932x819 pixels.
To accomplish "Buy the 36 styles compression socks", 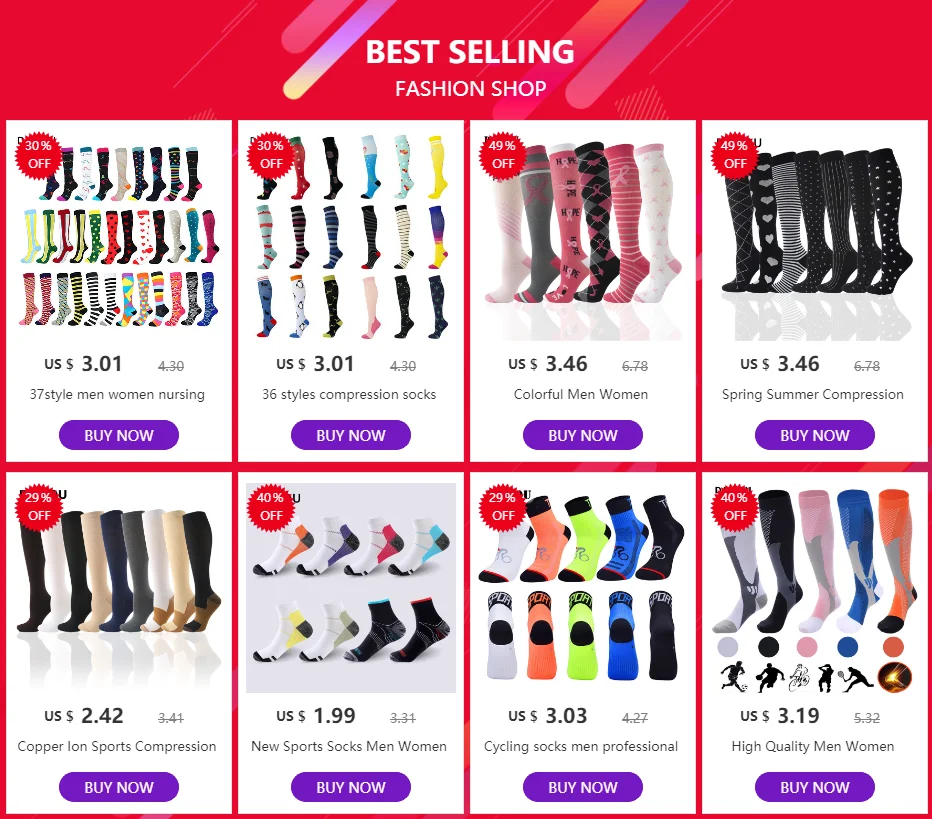I will coord(351,435).
